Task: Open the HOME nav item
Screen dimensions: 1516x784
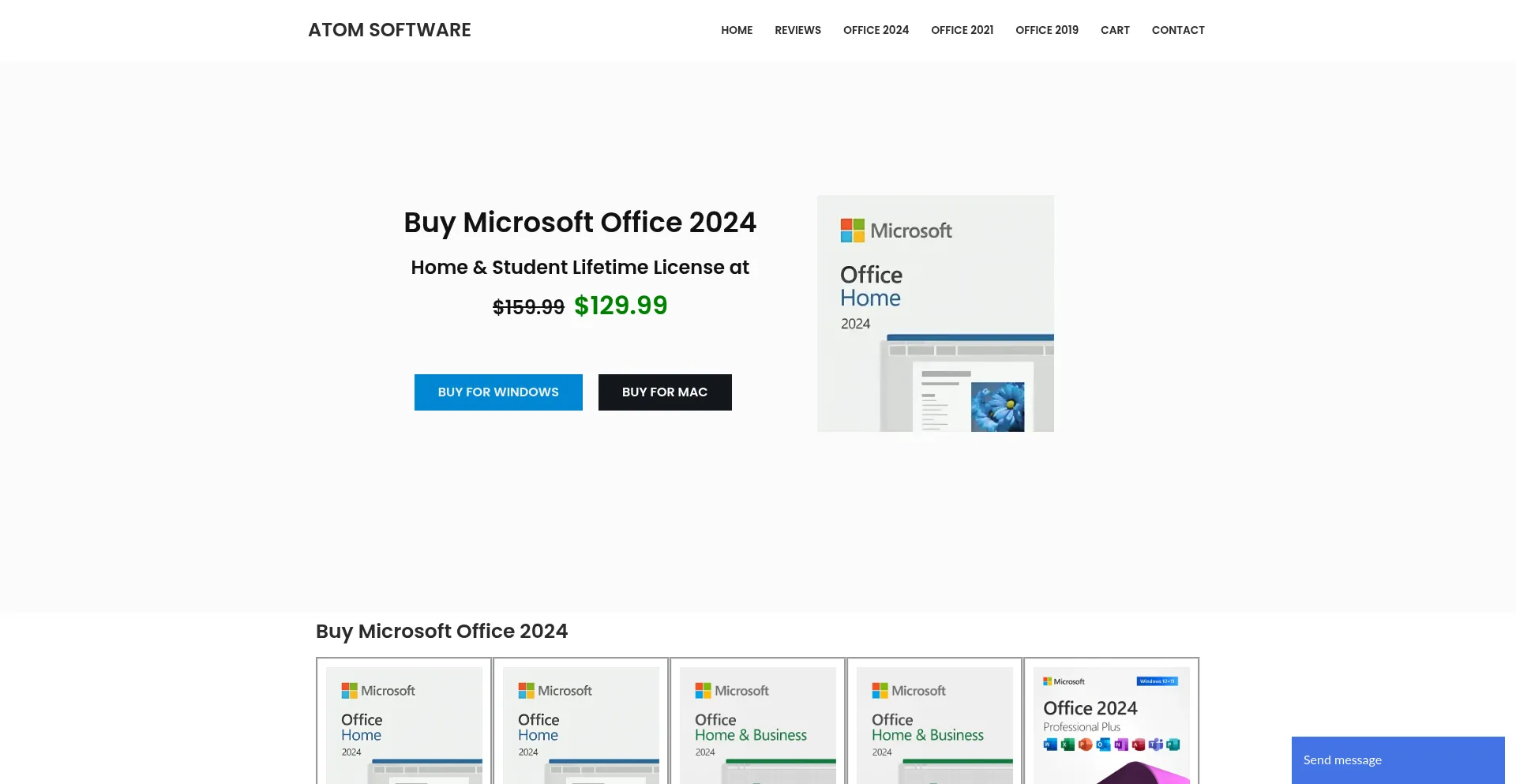Action: tap(737, 30)
